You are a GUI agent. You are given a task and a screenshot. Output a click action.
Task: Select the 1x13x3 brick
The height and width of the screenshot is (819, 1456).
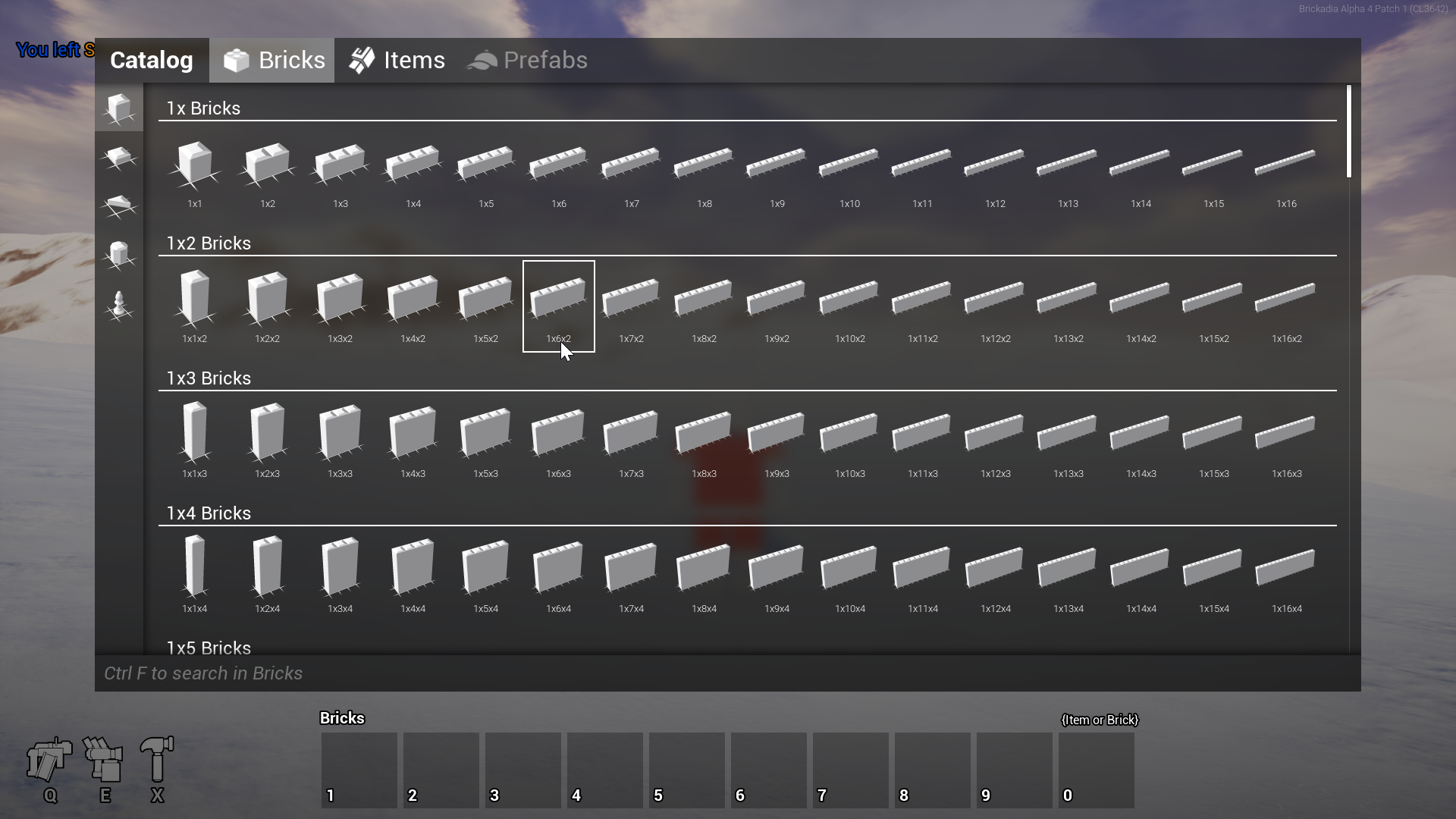(x=1068, y=441)
